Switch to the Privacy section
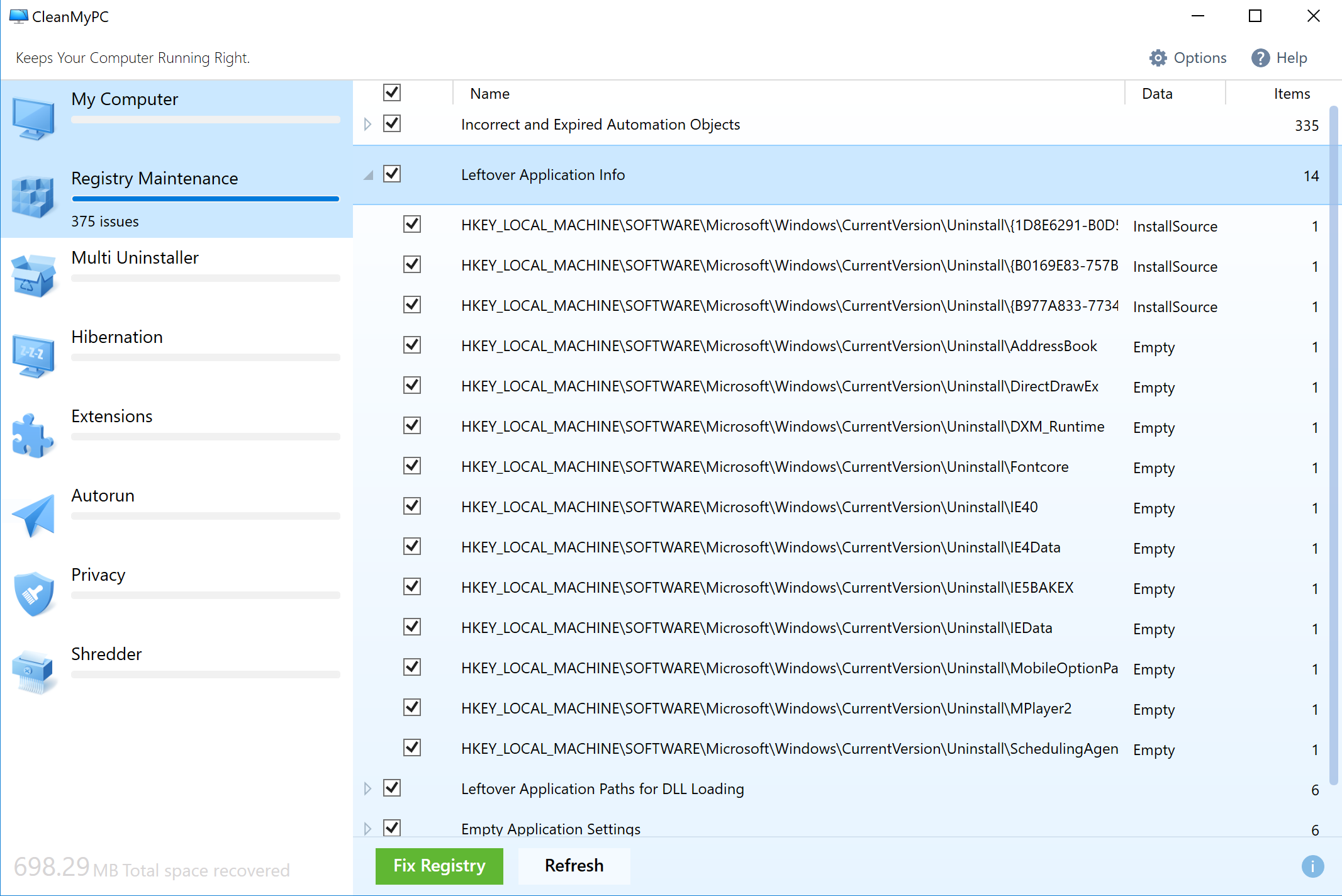 click(177, 594)
